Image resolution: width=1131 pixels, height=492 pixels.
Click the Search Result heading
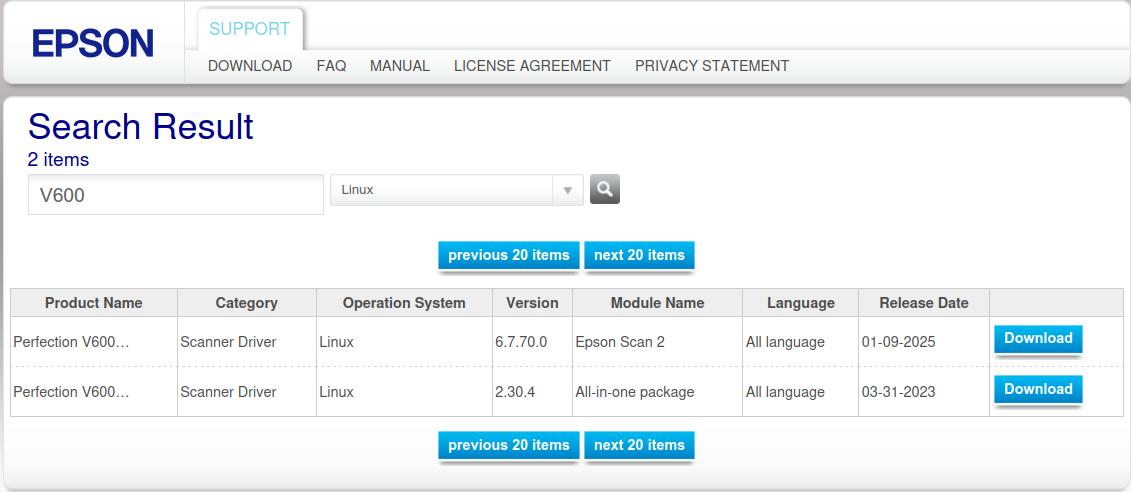pyautogui.click(x=141, y=126)
